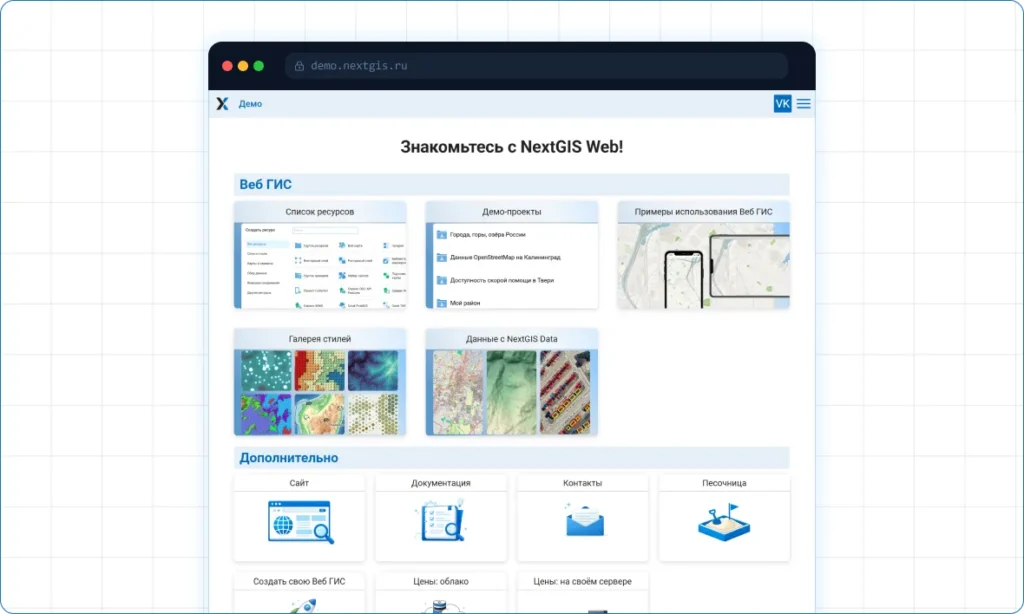Click the demo.nextgis.ru address bar
Image resolution: width=1024 pixels, height=614 pixels.
click(x=536, y=66)
